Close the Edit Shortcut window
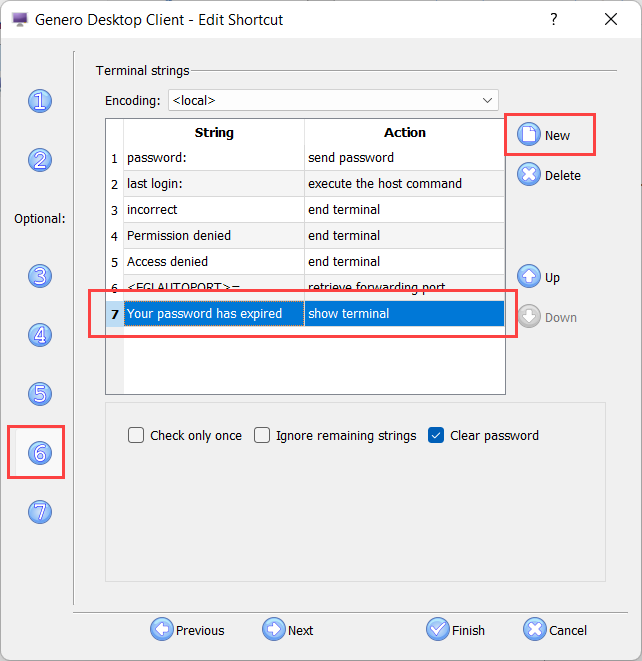This screenshot has height=661, width=642. point(611,19)
